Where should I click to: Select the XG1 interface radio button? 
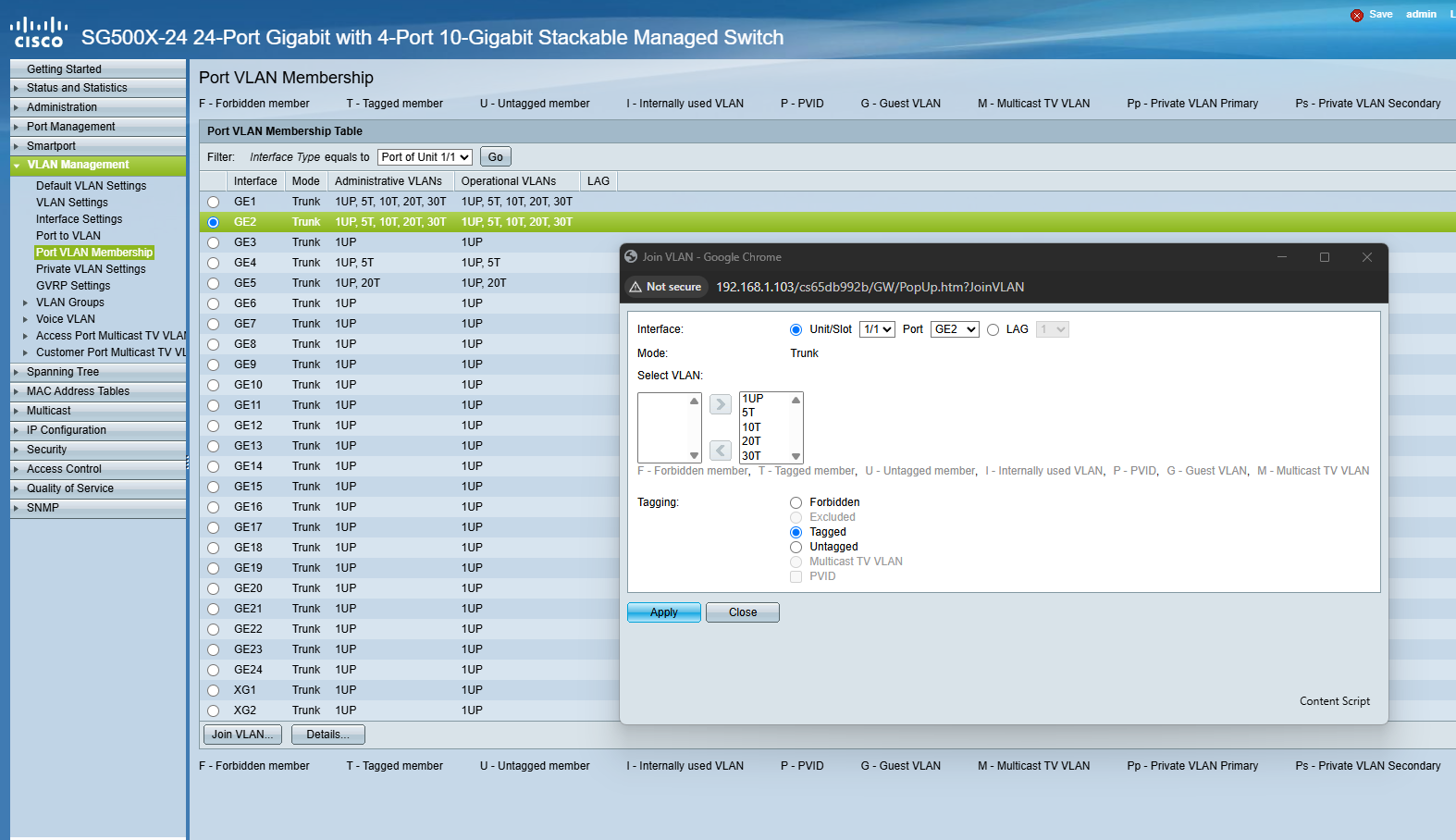pos(214,690)
